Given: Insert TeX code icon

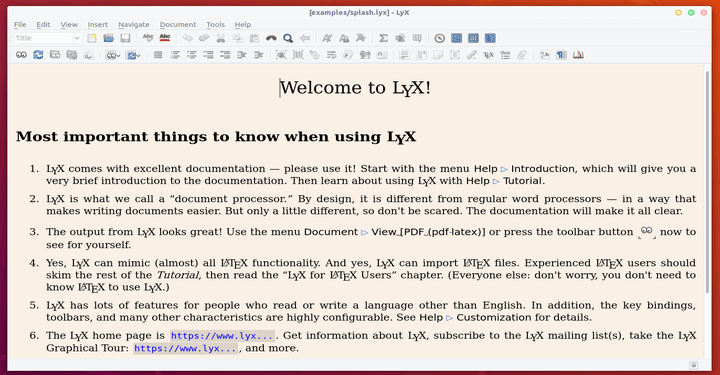Looking at the screenshot, I should 488,55.
